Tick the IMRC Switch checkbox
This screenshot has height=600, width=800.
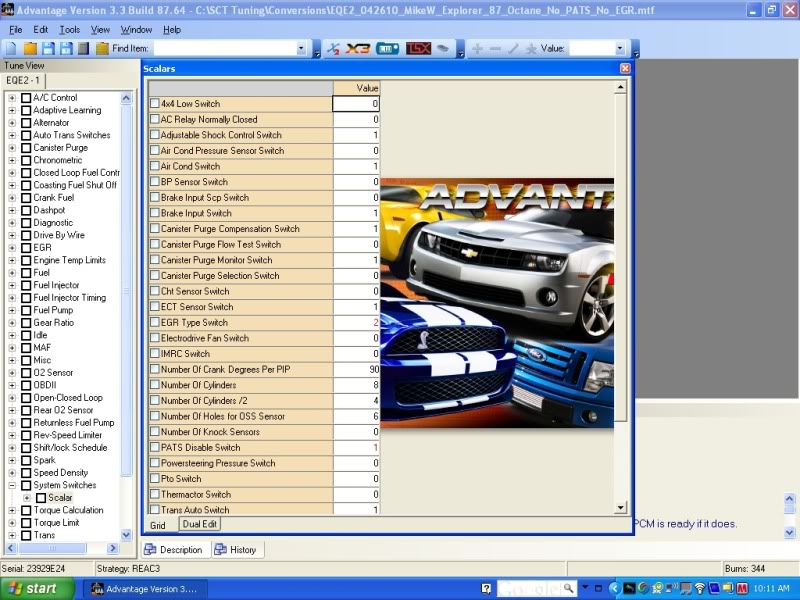click(x=155, y=353)
